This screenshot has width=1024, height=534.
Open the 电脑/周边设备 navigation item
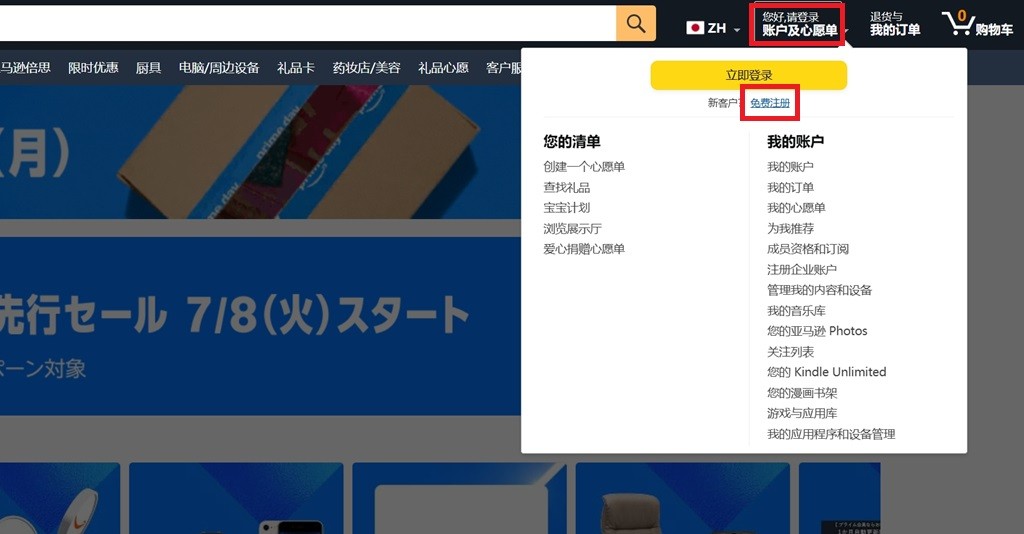[x=219, y=68]
